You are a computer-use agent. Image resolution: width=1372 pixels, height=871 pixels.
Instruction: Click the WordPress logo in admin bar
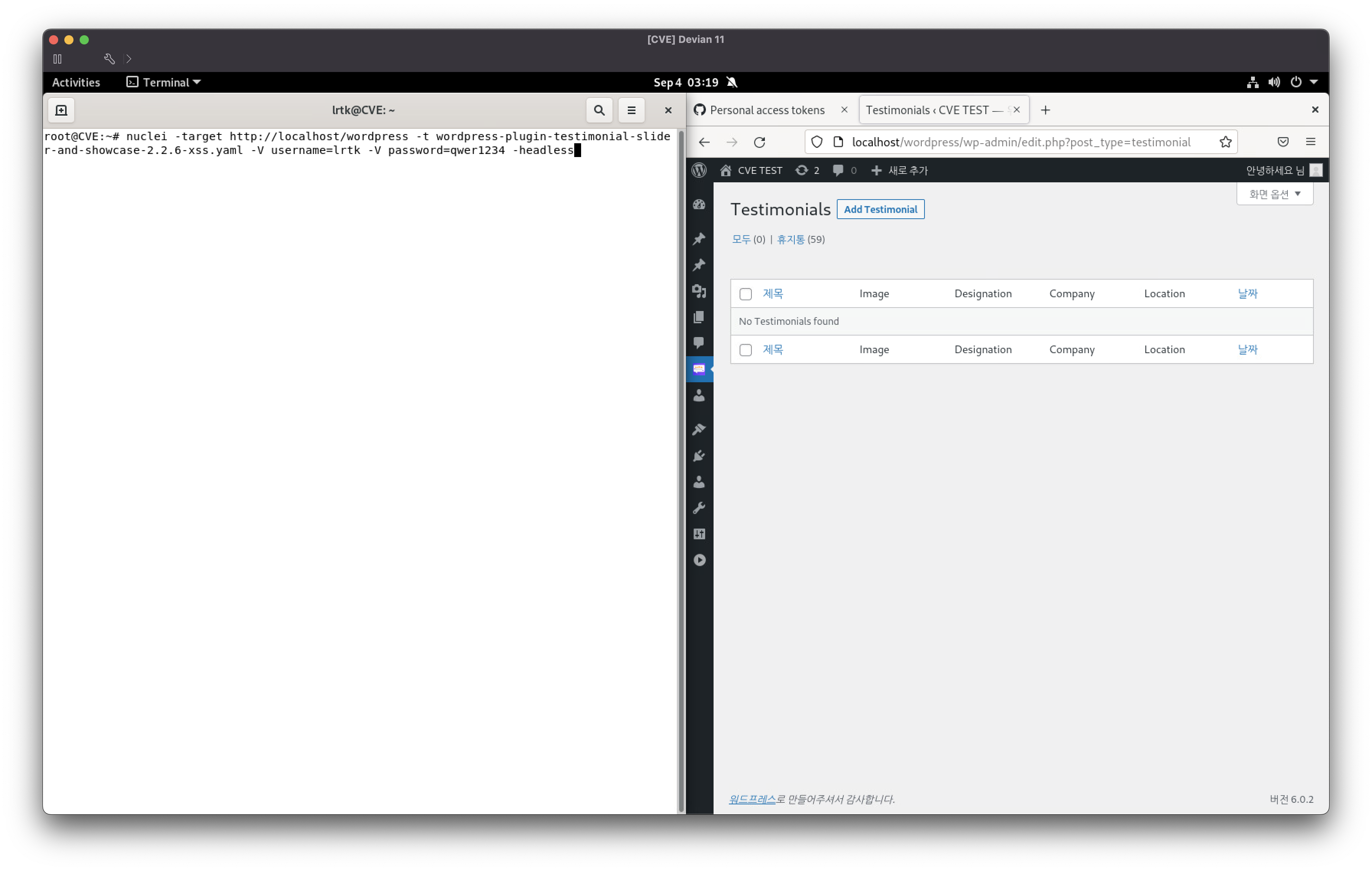[x=699, y=170]
